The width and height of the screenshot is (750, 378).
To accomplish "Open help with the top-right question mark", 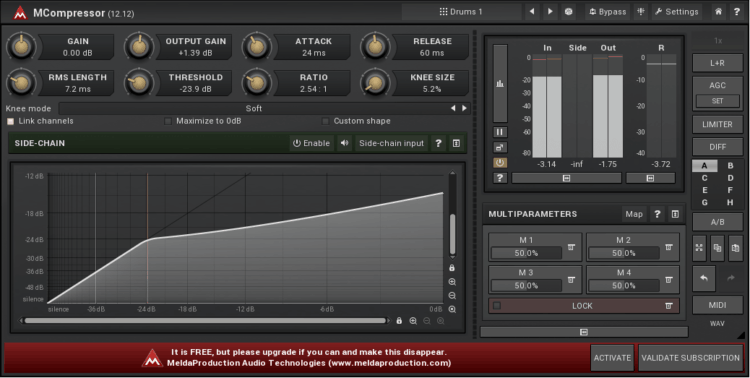I will pyautogui.click(x=737, y=12).
